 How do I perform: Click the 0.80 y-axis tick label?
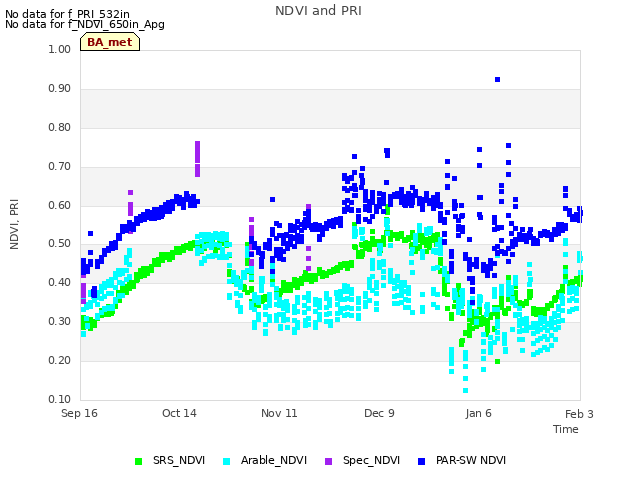click(60, 127)
